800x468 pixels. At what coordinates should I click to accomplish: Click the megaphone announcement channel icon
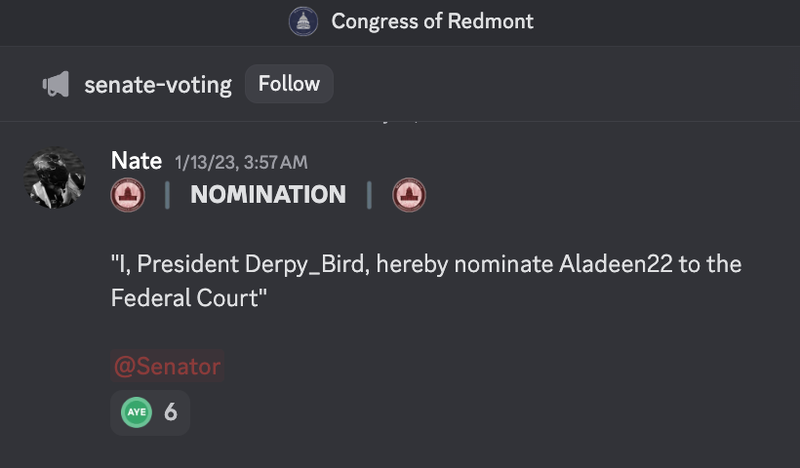[x=56, y=84]
